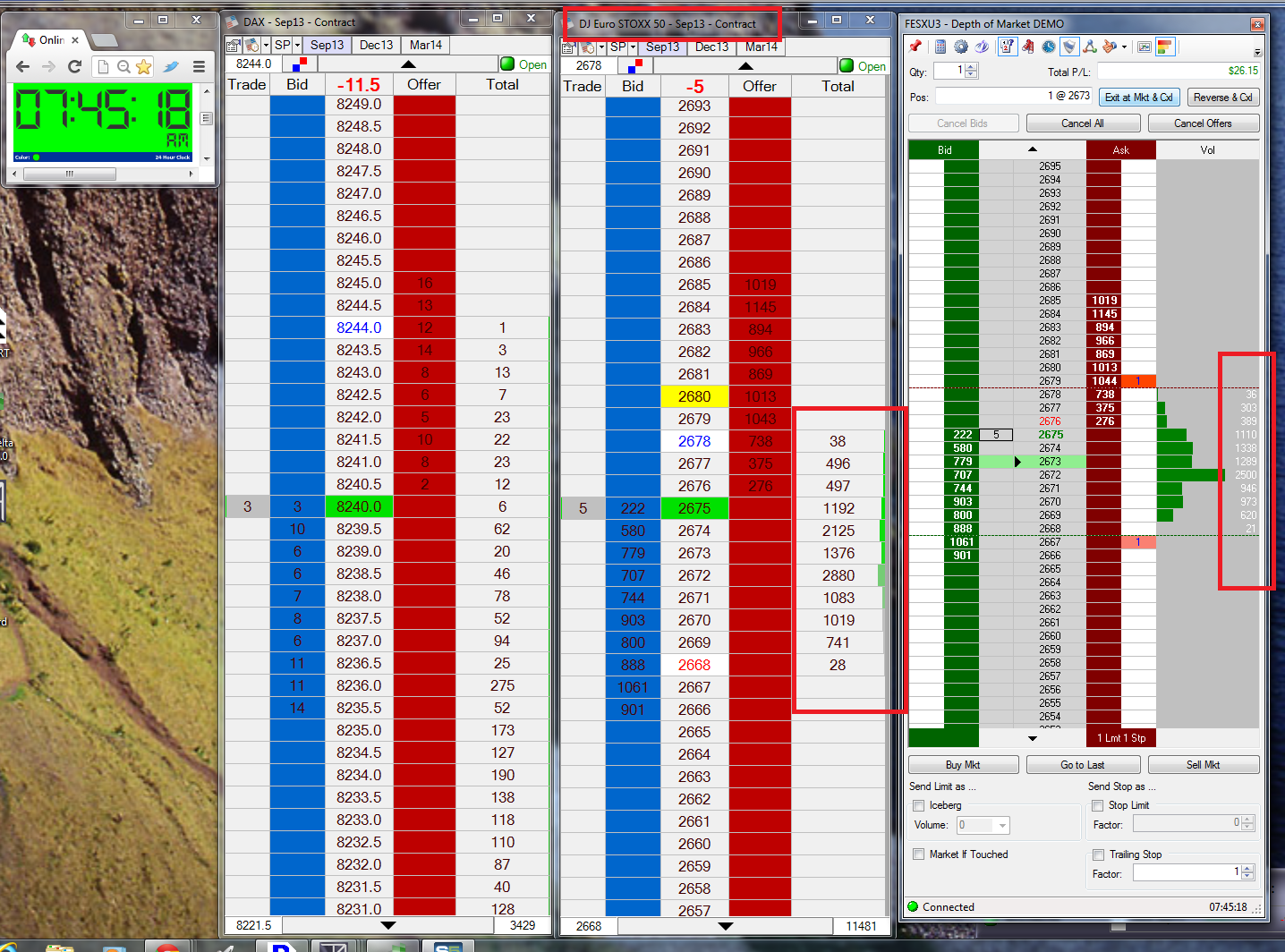Click the down arrow below FESXU3 price ladder
The image size is (1285, 952).
click(1033, 738)
